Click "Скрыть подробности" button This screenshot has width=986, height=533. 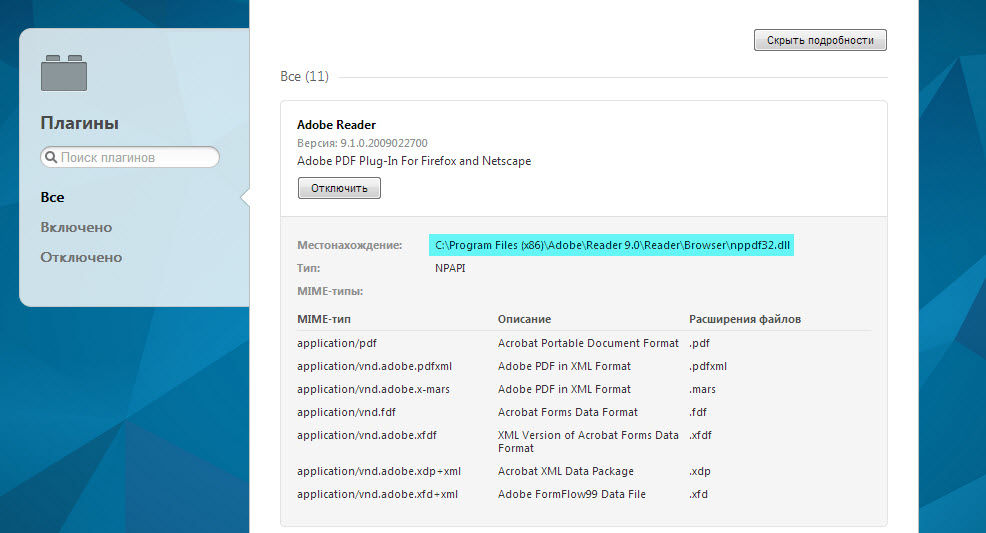[x=820, y=40]
